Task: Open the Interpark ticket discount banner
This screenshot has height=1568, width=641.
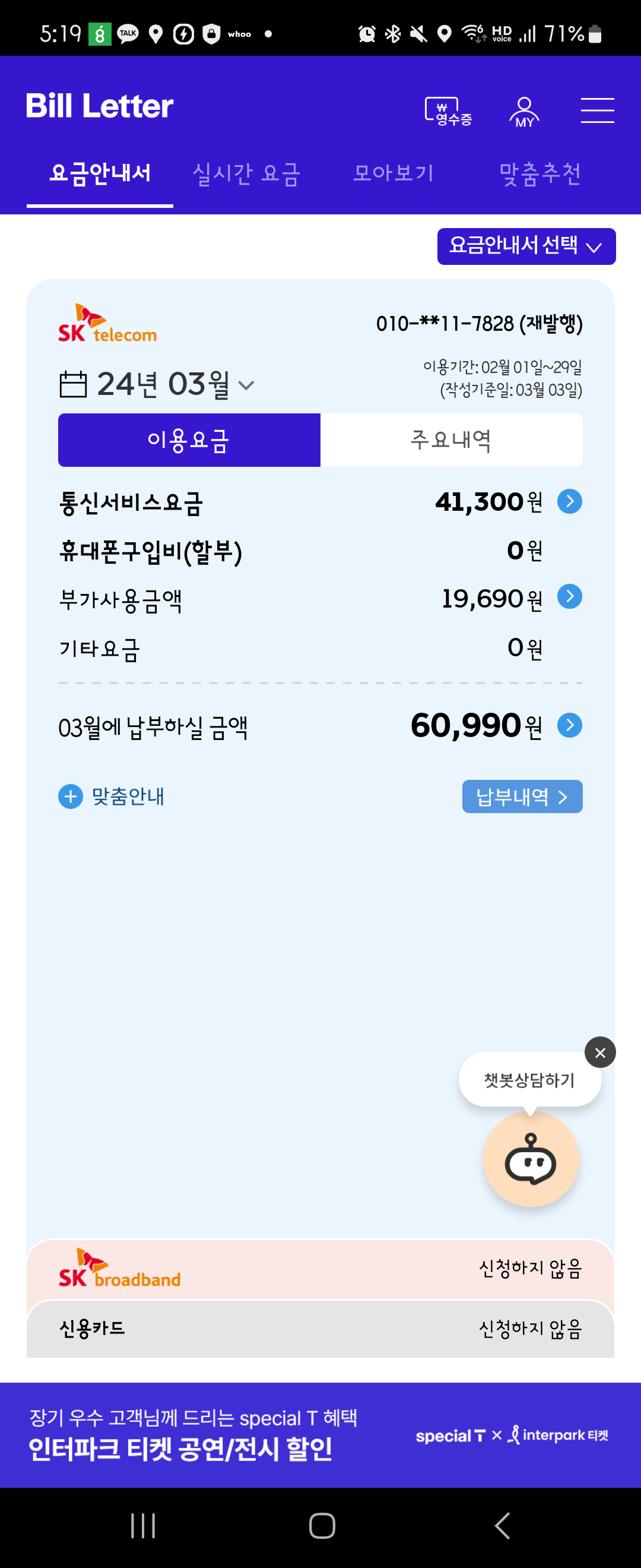Action: pos(320,1435)
